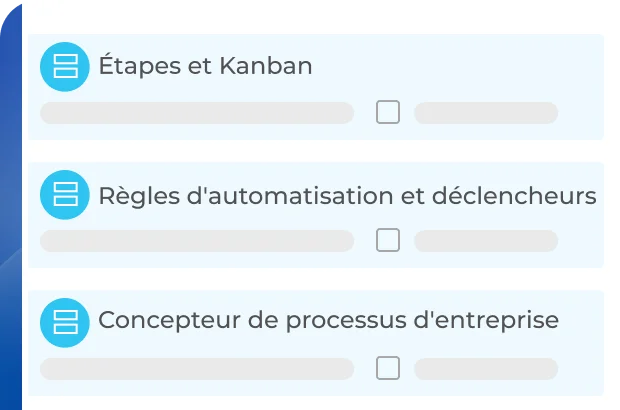Image resolution: width=620 pixels, height=410 pixels.
Task: Click long gray bar under Règles d'automatisation
Action: tap(197, 241)
